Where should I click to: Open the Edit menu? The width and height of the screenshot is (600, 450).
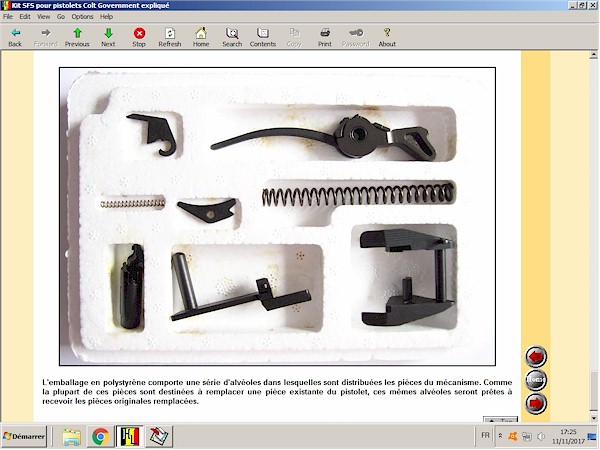pyautogui.click(x=25, y=16)
